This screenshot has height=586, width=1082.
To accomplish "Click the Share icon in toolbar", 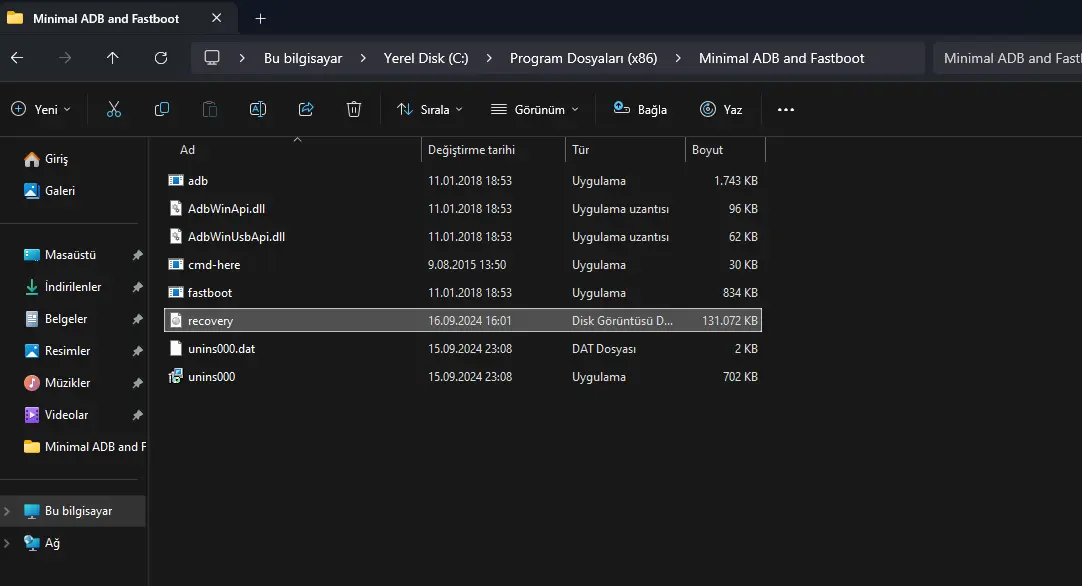I will coord(306,109).
